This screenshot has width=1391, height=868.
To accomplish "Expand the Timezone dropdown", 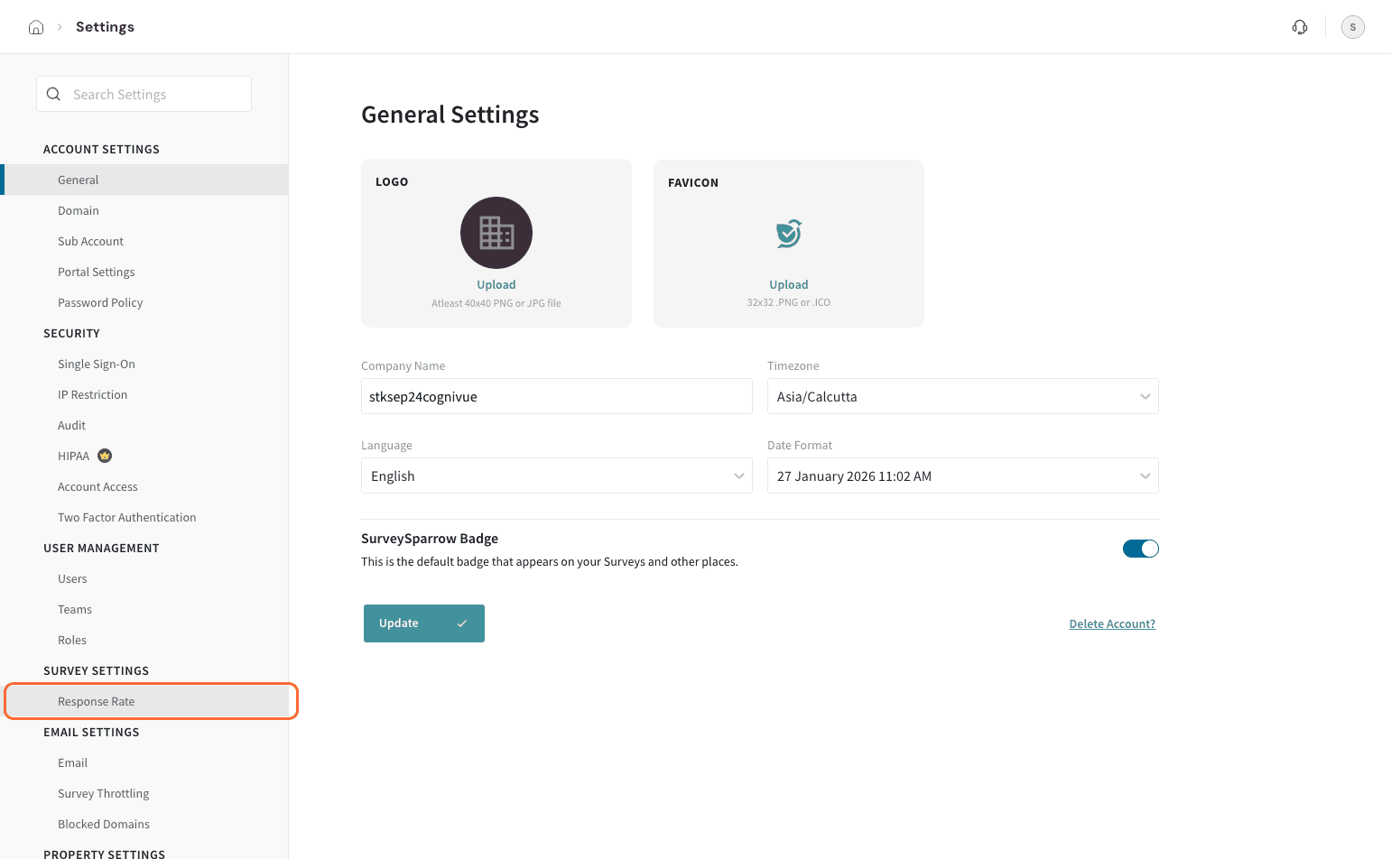I will [x=962, y=397].
